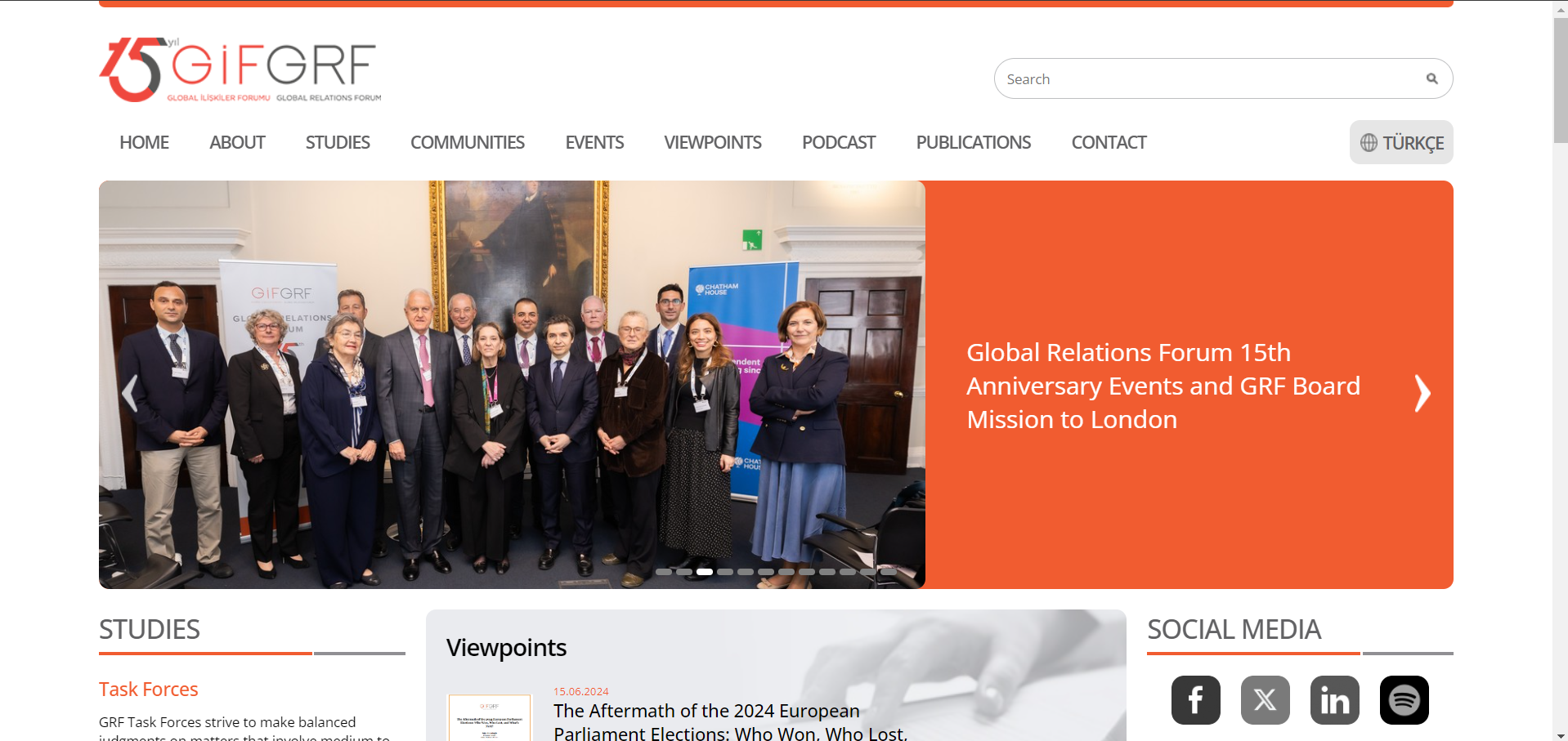The width and height of the screenshot is (1568, 741).
Task: Click the scrollbar down arrow
Action: [1561, 734]
